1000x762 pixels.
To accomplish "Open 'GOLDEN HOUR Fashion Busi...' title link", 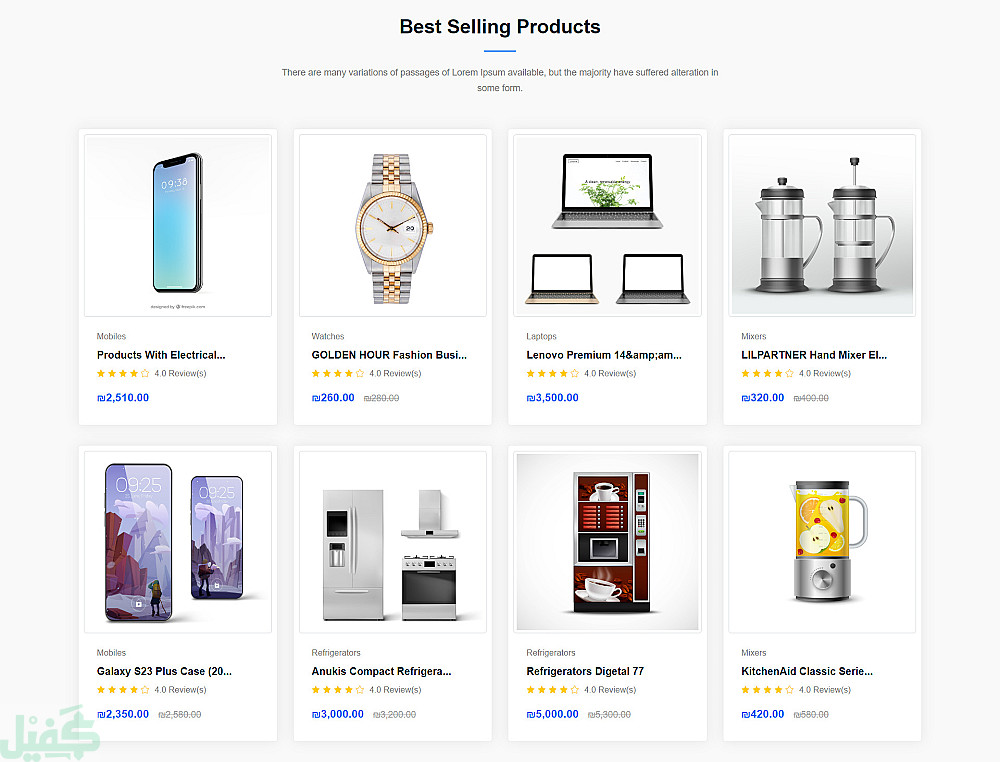I will (x=389, y=355).
